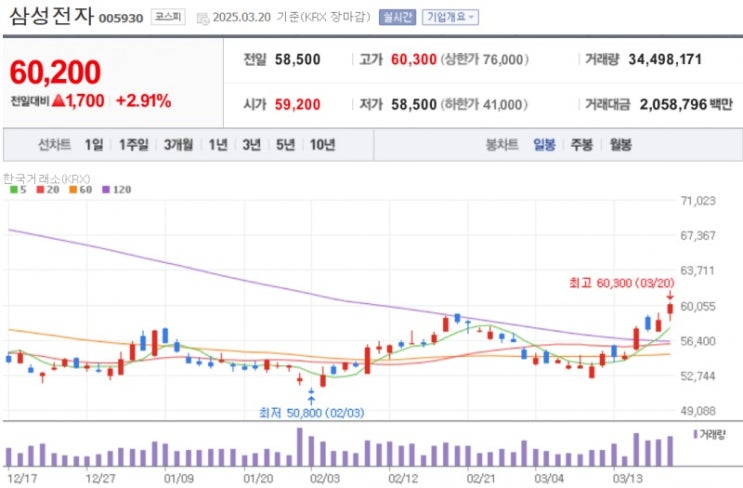Click the green 5-day moving average swatch
The width and height of the screenshot is (743, 488).
(14, 190)
